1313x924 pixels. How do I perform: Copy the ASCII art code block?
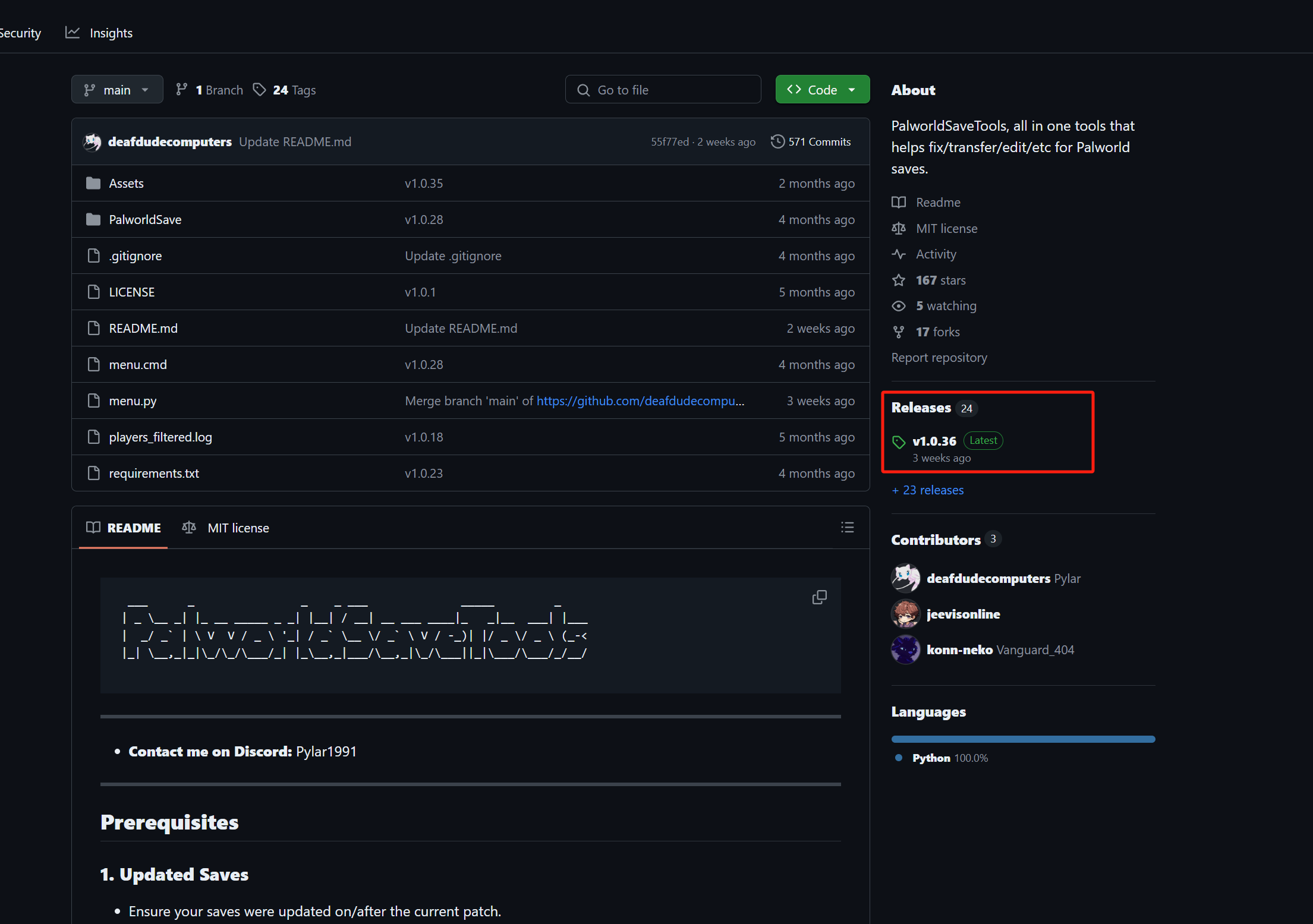[819, 597]
